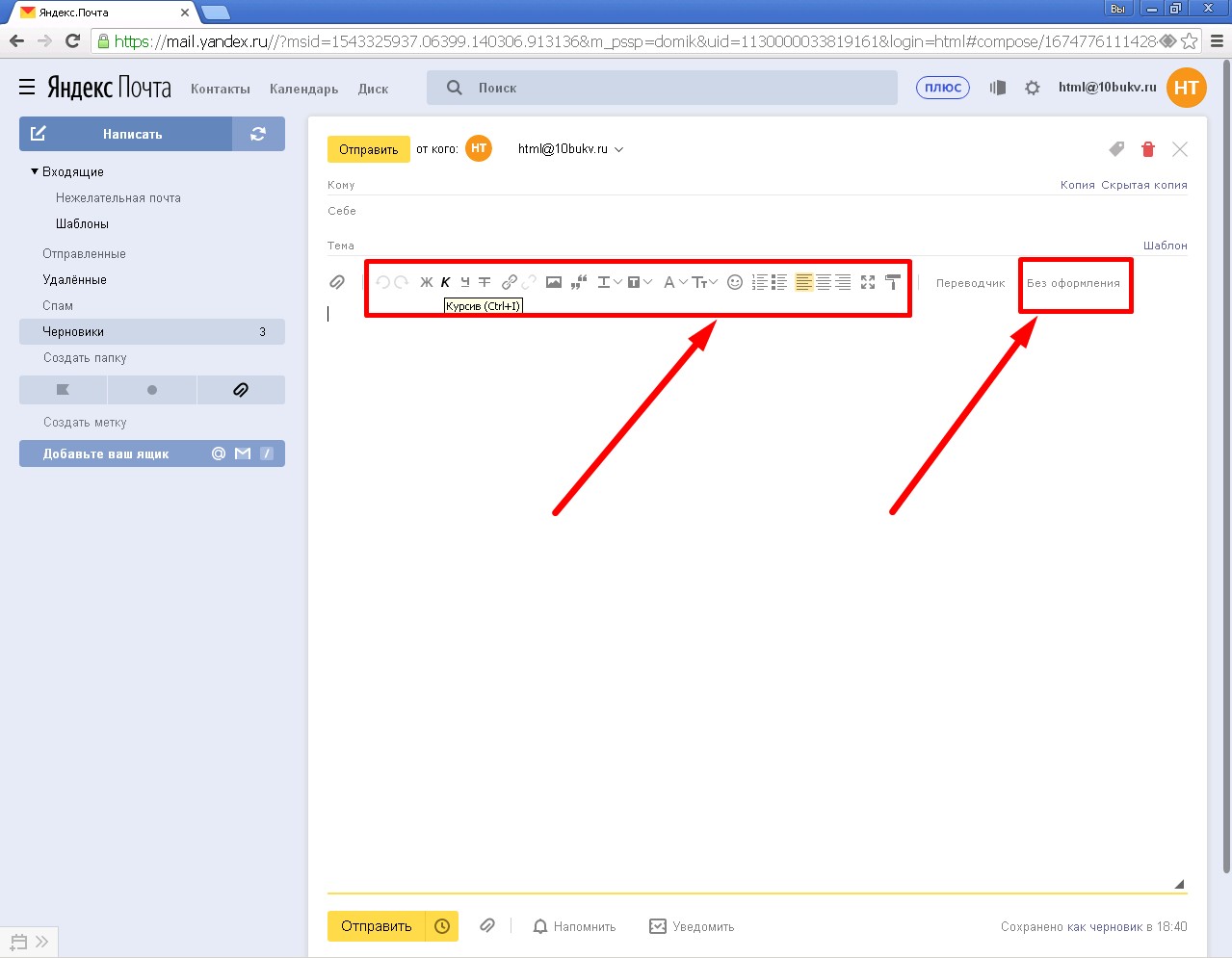Open the Черновики folder
Screen dimensions: 1232x958
click(x=152, y=331)
